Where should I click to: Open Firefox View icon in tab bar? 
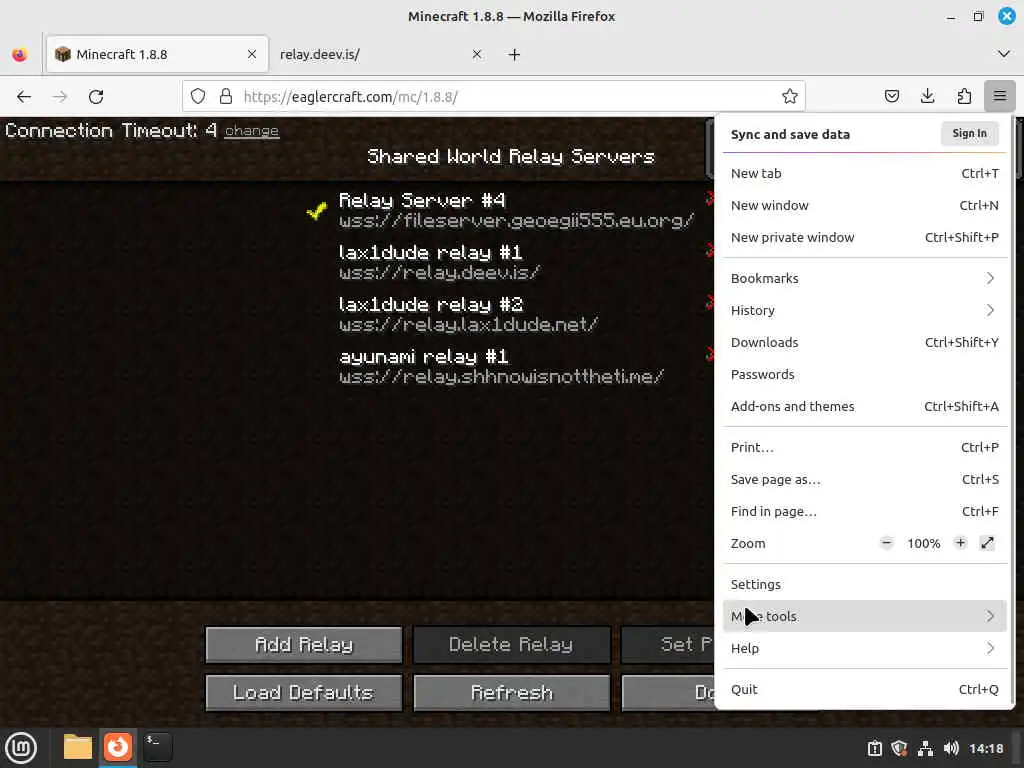tap(20, 54)
